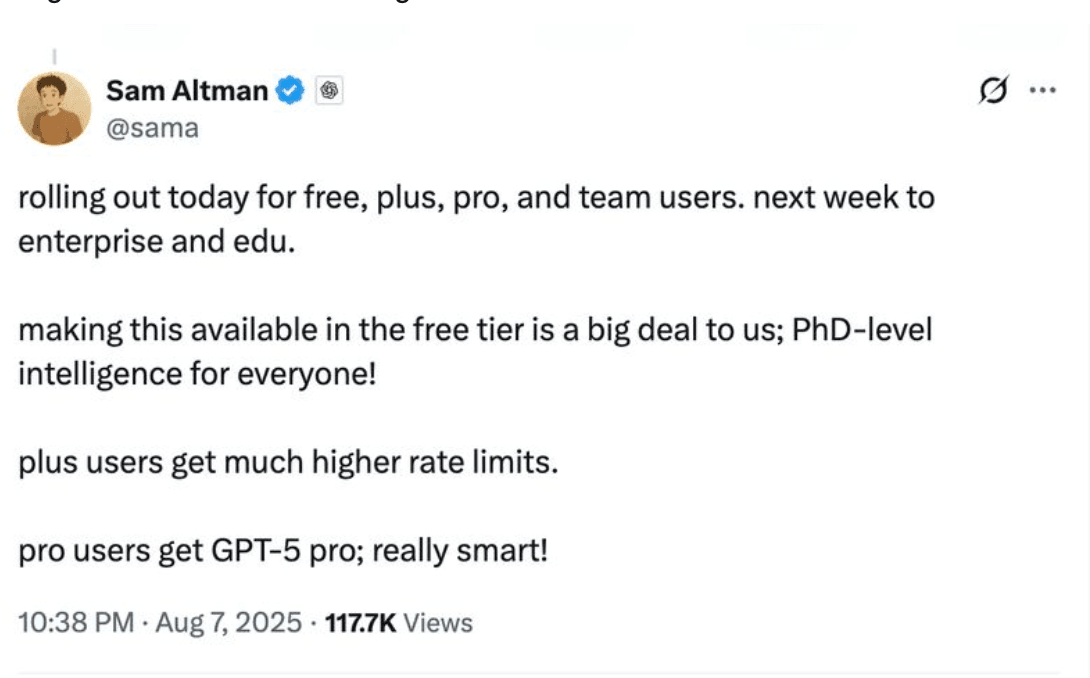The height and width of the screenshot is (678, 1090).
Task: Click the "intelligence for everyone!" text line
Action: (195, 374)
